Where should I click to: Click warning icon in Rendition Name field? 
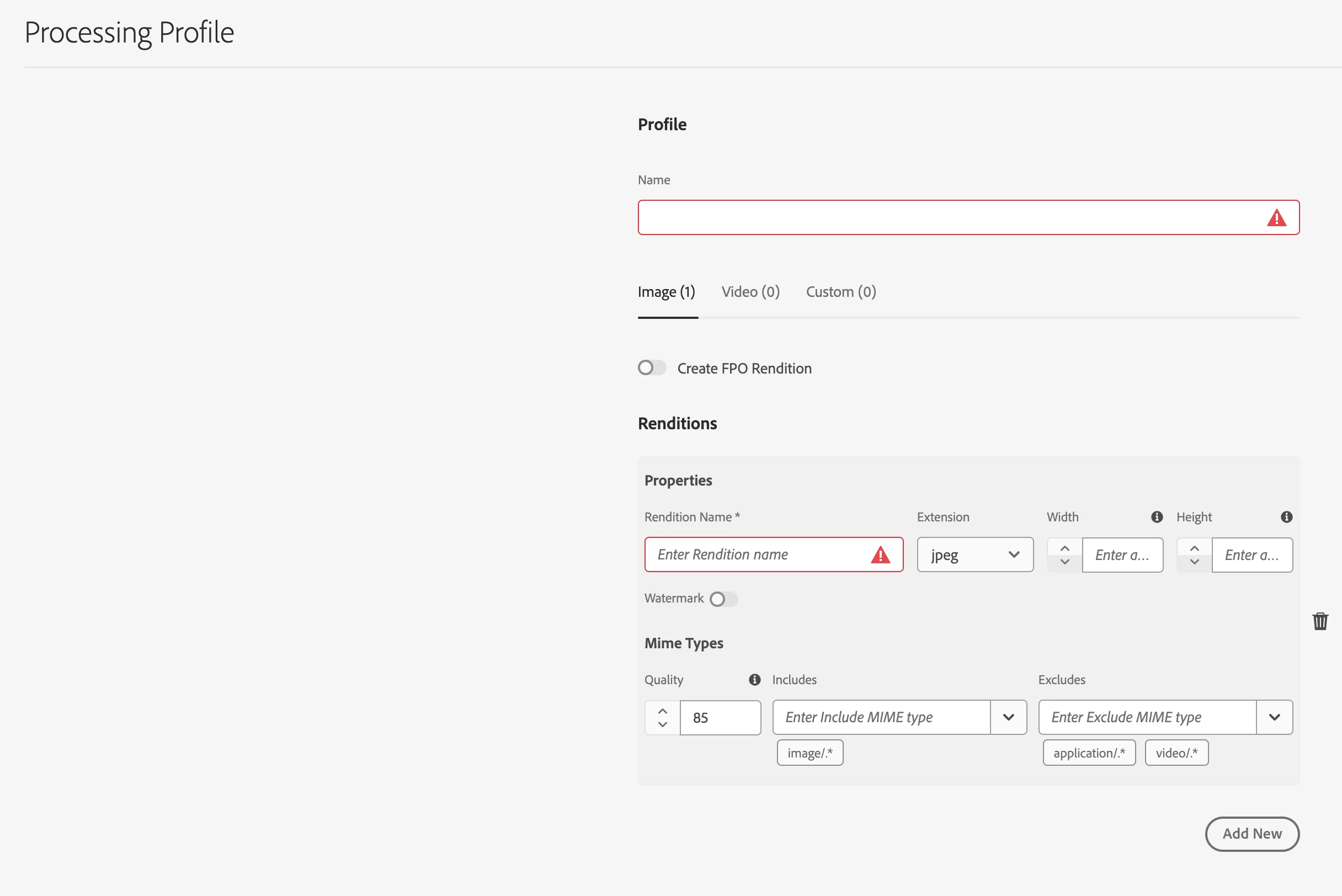pyautogui.click(x=880, y=555)
